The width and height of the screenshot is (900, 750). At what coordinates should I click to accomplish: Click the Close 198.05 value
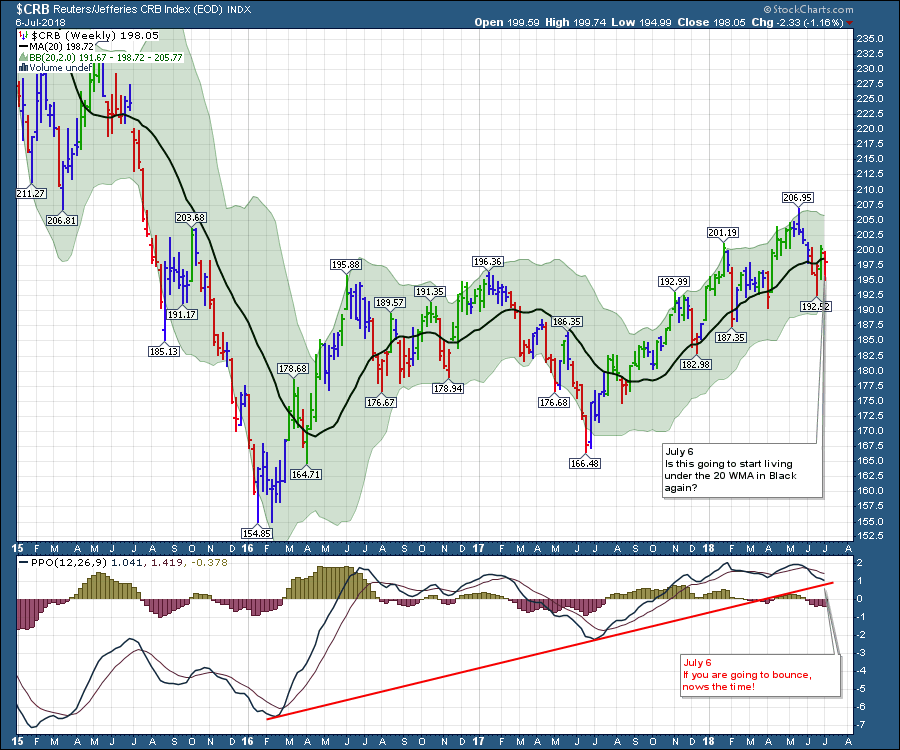(712, 22)
